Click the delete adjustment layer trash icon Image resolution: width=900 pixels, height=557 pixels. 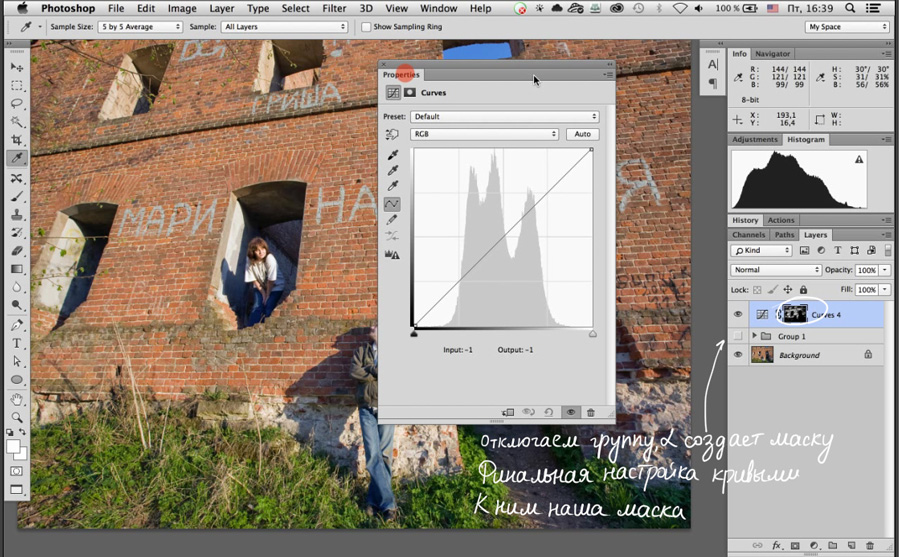coord(591,412)
